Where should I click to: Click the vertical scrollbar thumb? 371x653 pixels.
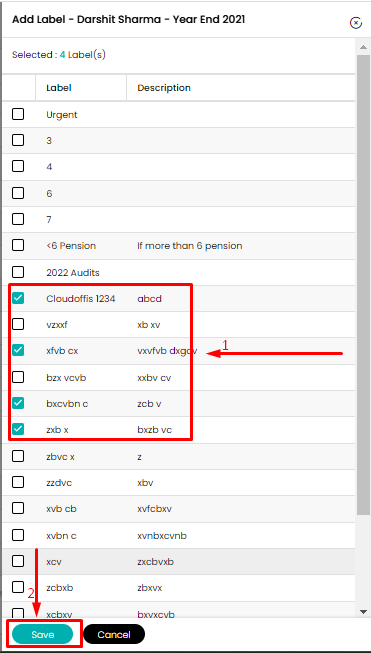[x=364, y=285]
